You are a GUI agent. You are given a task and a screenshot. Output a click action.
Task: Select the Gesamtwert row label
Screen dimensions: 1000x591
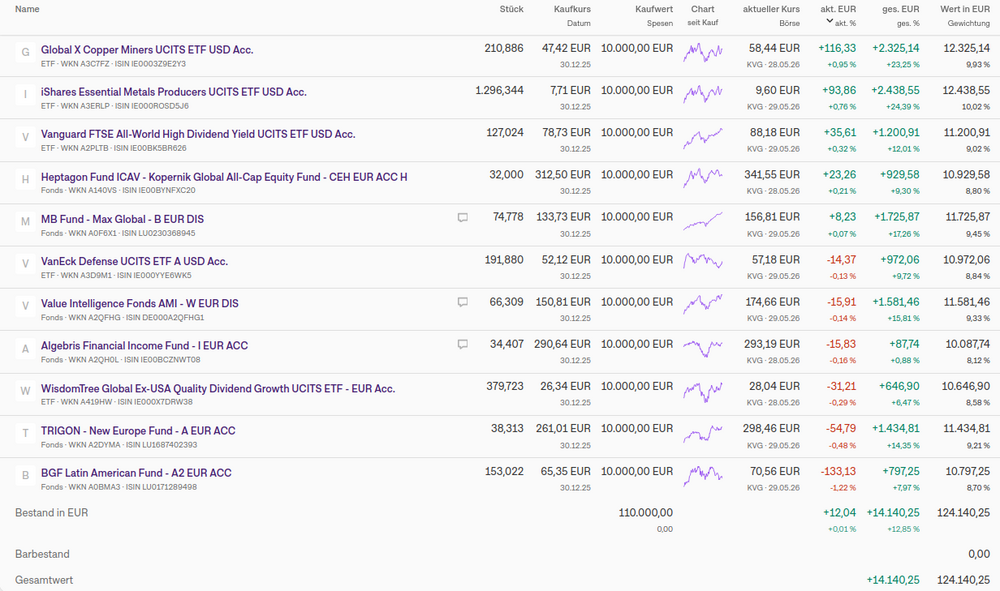[44, 580]
